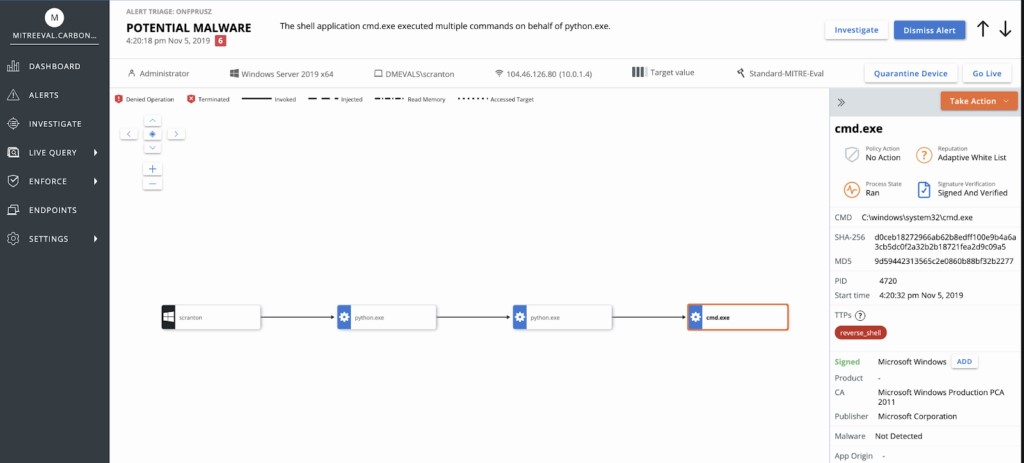
Task: Click the Investigate sidebar icon
Action: click(13, 124)
